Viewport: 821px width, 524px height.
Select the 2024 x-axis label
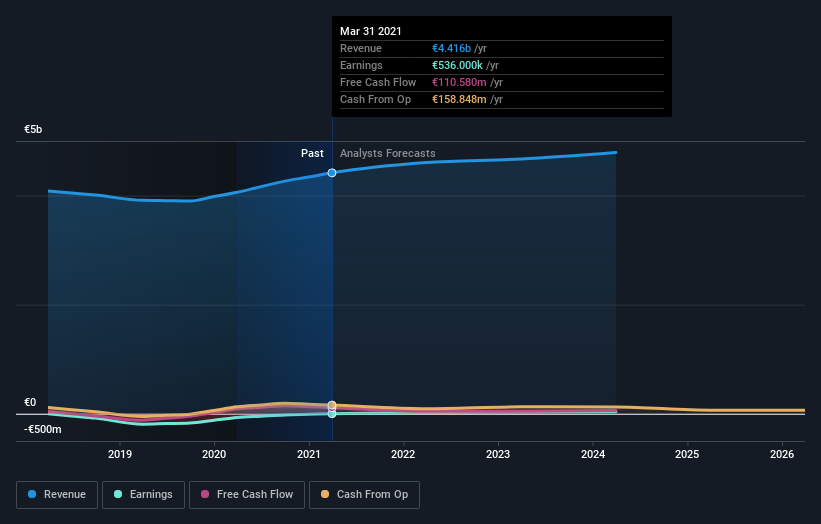593,454
